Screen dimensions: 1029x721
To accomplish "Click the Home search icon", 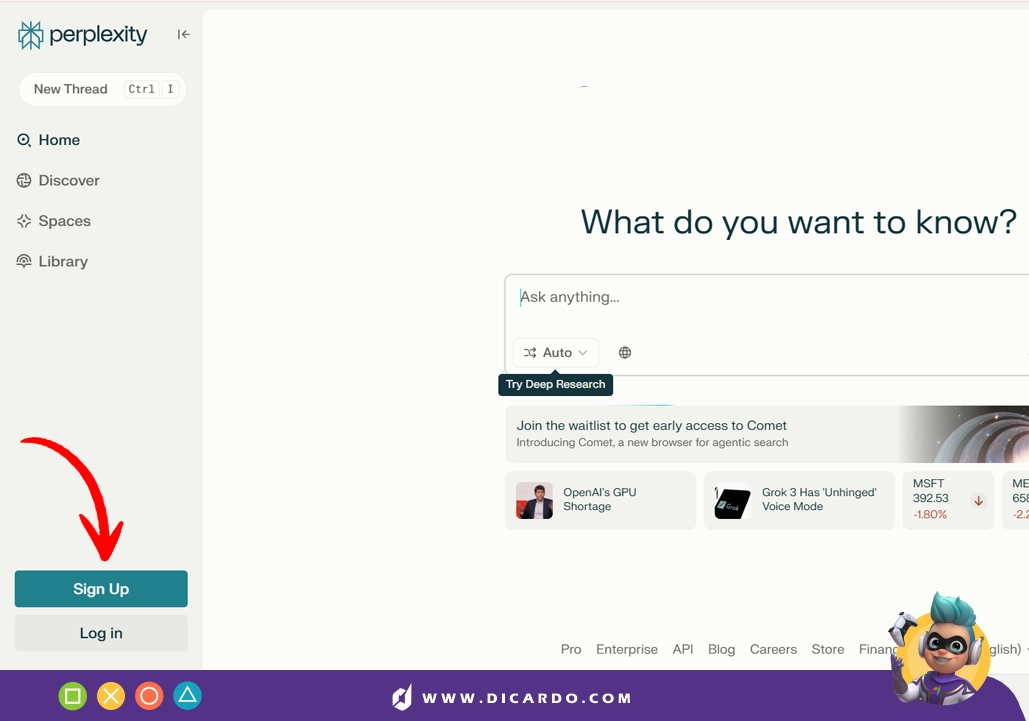I will click(x=24, y=140).
